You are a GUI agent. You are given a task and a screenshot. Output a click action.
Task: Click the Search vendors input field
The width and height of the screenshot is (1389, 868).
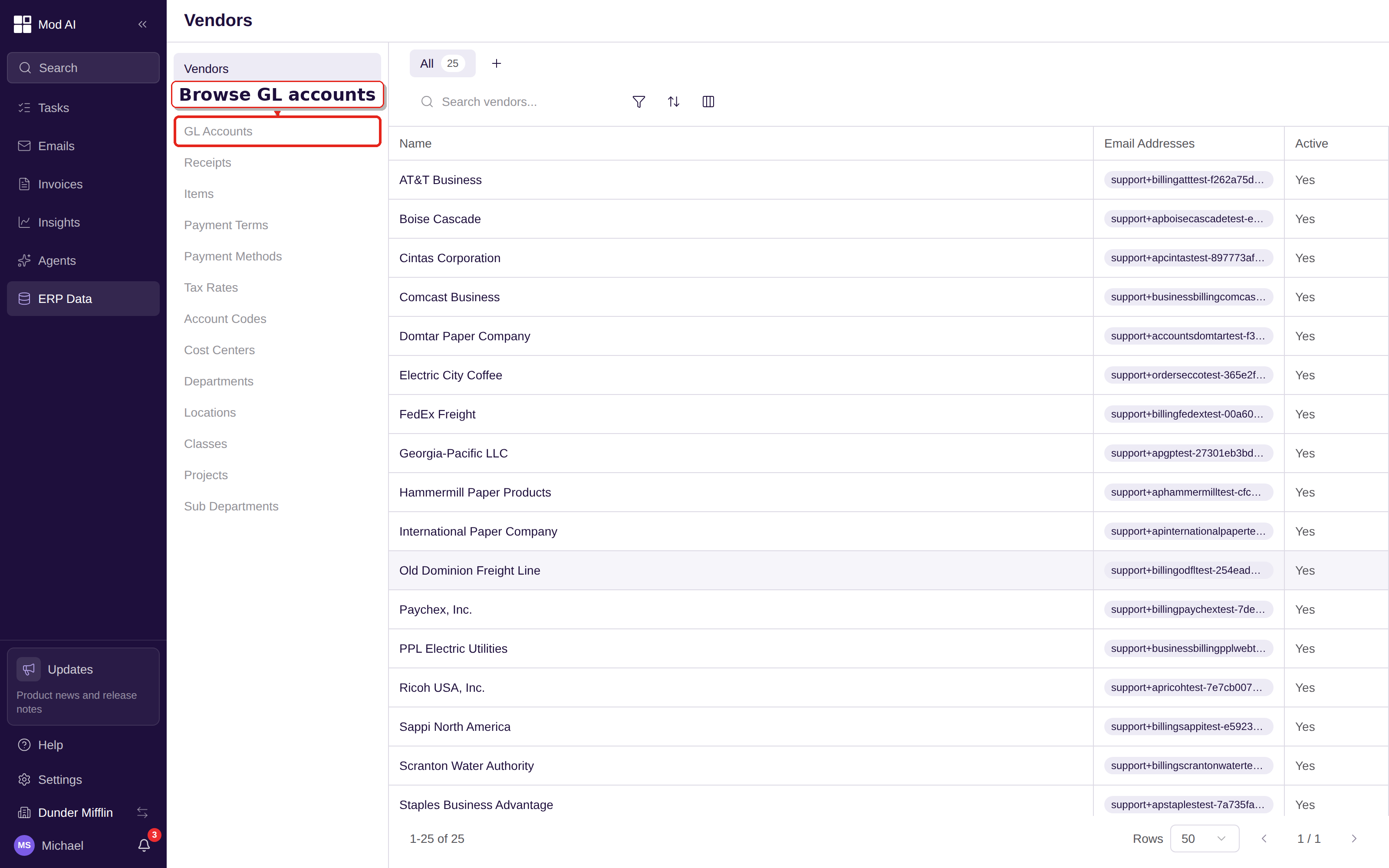tap(517, 102)
